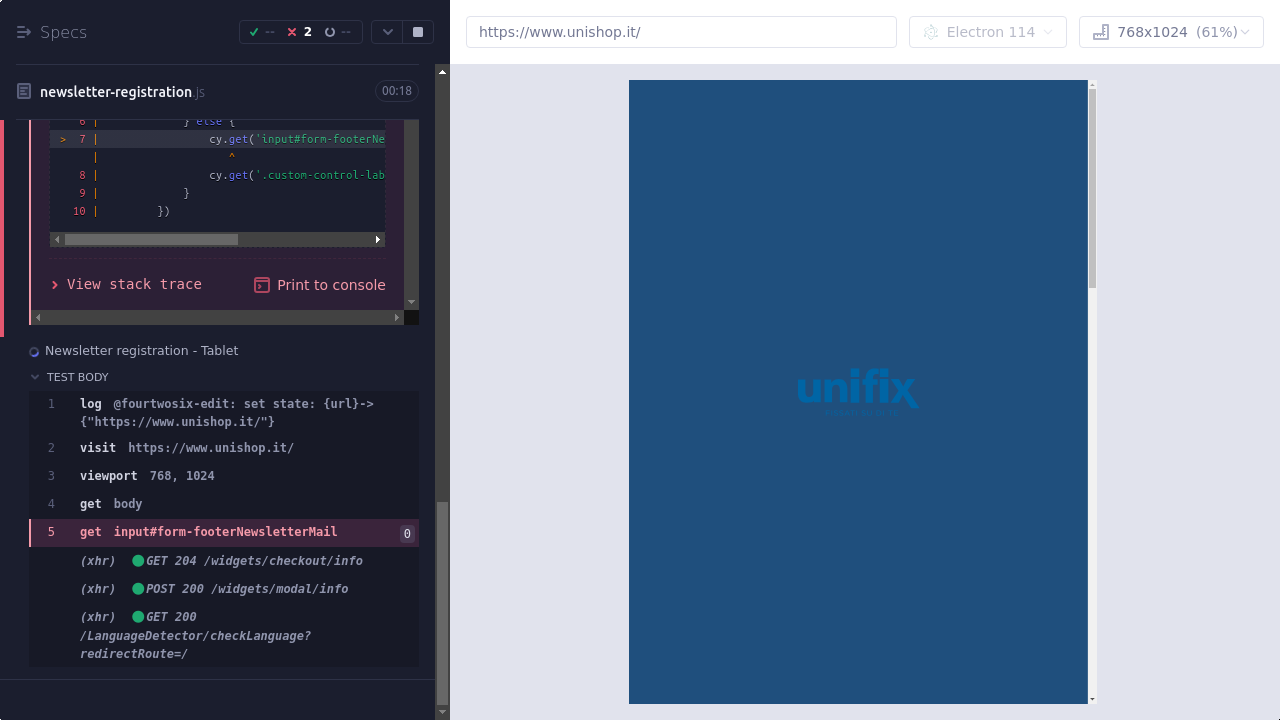Click the code frame horizontal scrollbar thumb
This screenshot has height=720, width=1280.
pyautogui.click(x=151, y=240)
